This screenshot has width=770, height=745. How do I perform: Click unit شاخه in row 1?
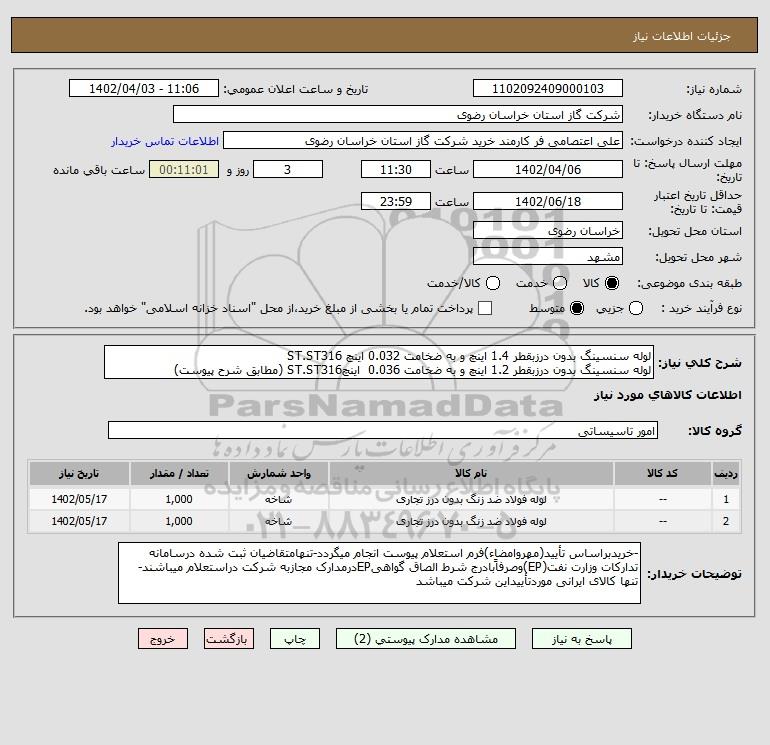[278, 499]
